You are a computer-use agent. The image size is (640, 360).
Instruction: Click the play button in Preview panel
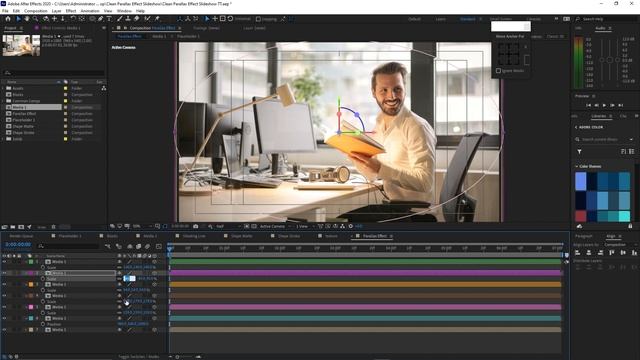pyautogui.click(x=604, y=105)
